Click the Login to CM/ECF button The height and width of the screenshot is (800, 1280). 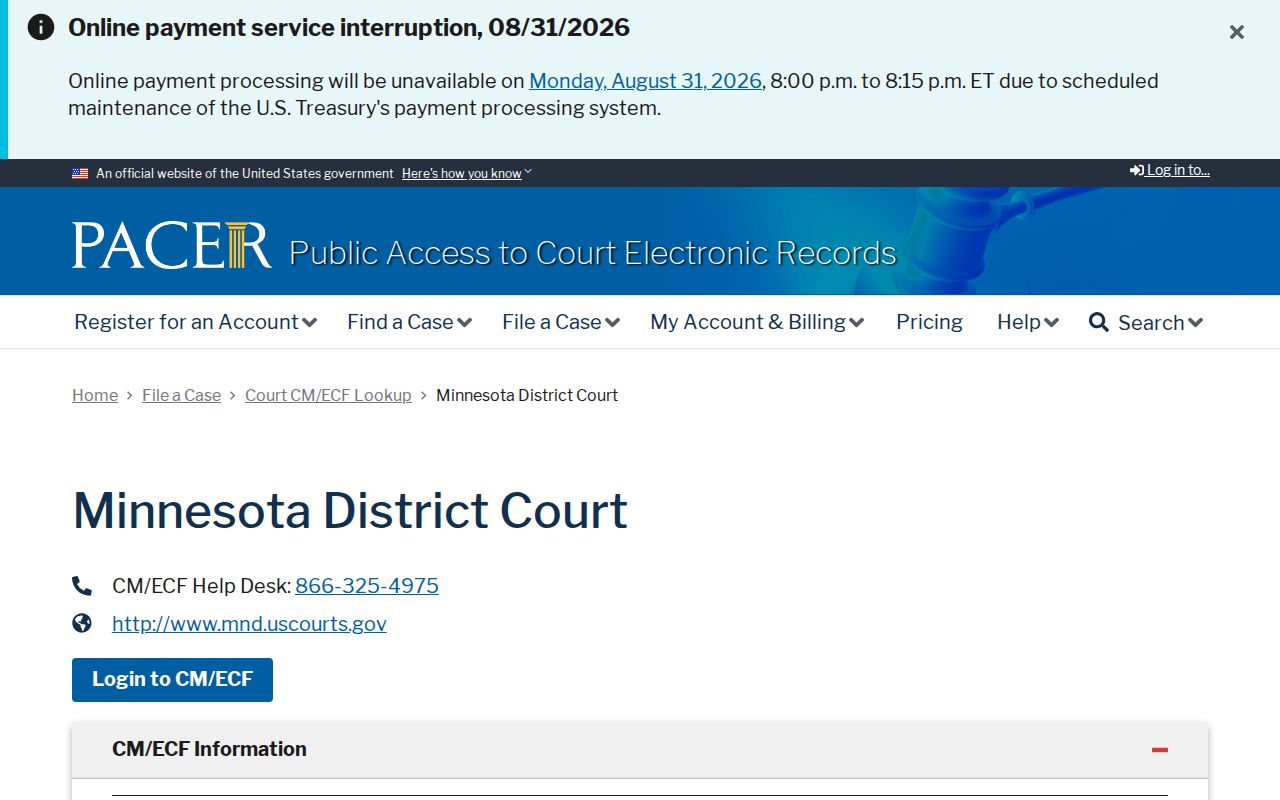pyautogui.click(x=172, y=680)
